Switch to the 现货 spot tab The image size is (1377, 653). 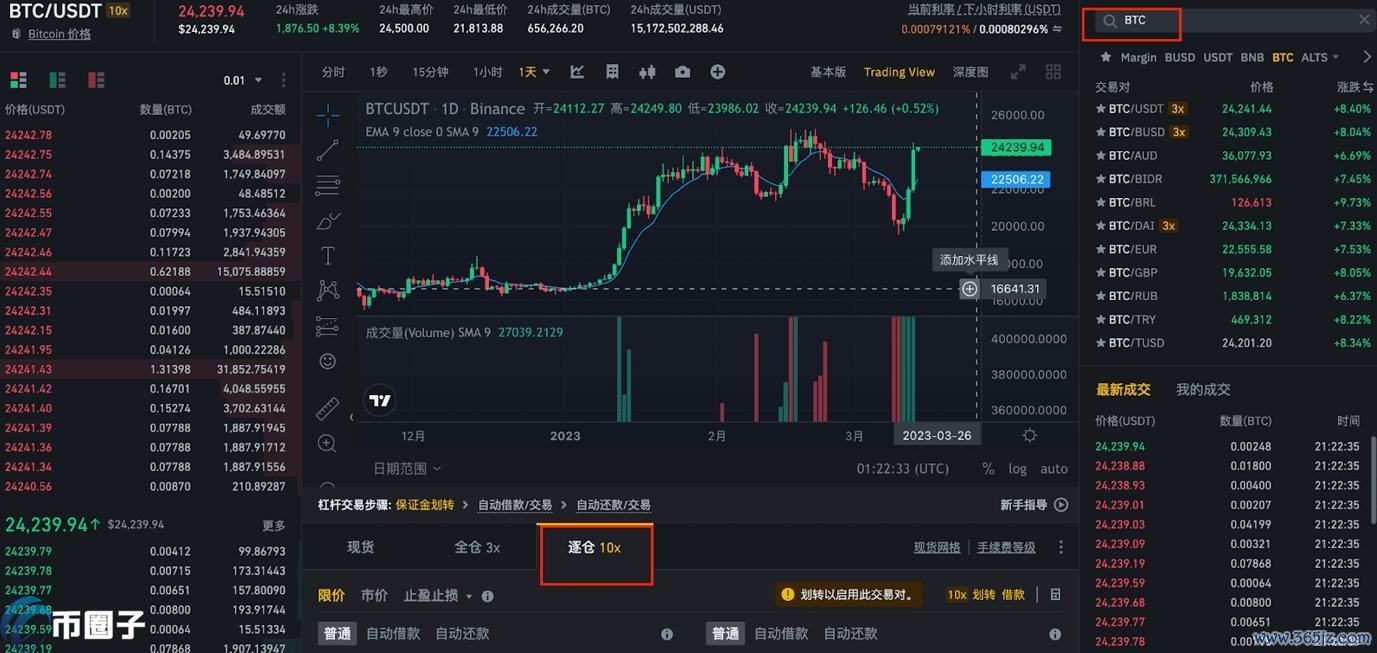361,547
